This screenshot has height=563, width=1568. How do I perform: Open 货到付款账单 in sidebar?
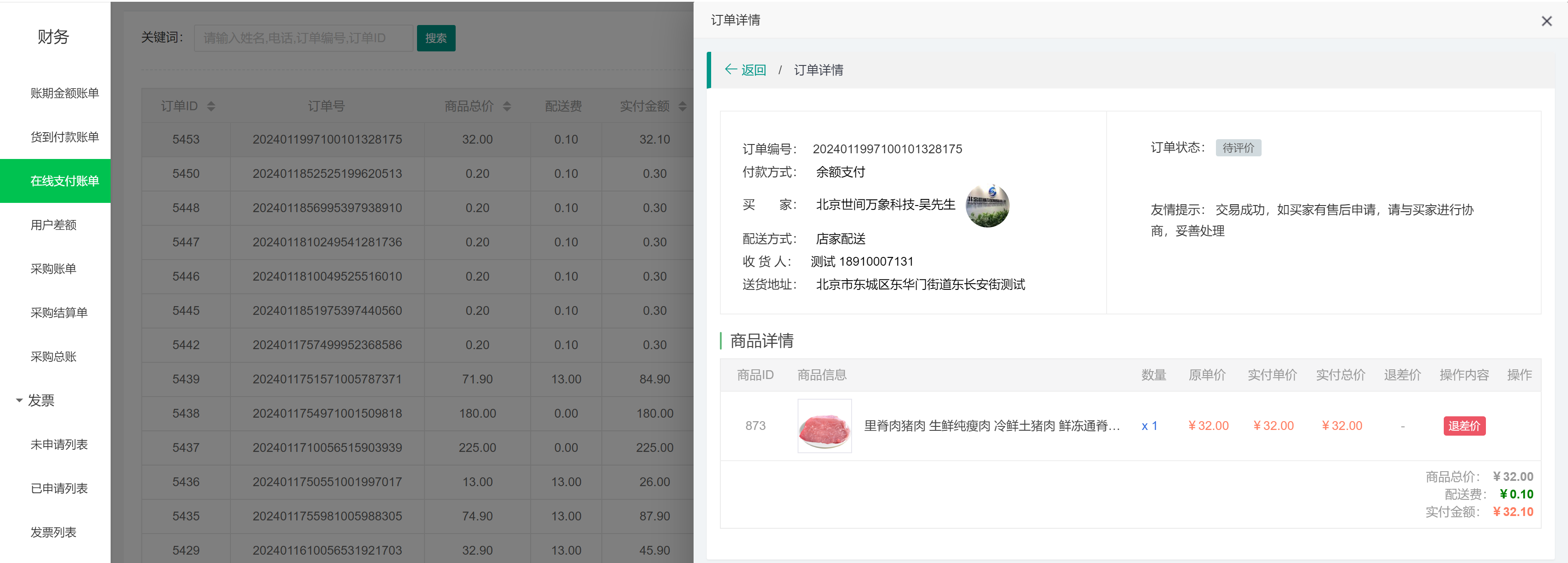[x=65, y=137]
